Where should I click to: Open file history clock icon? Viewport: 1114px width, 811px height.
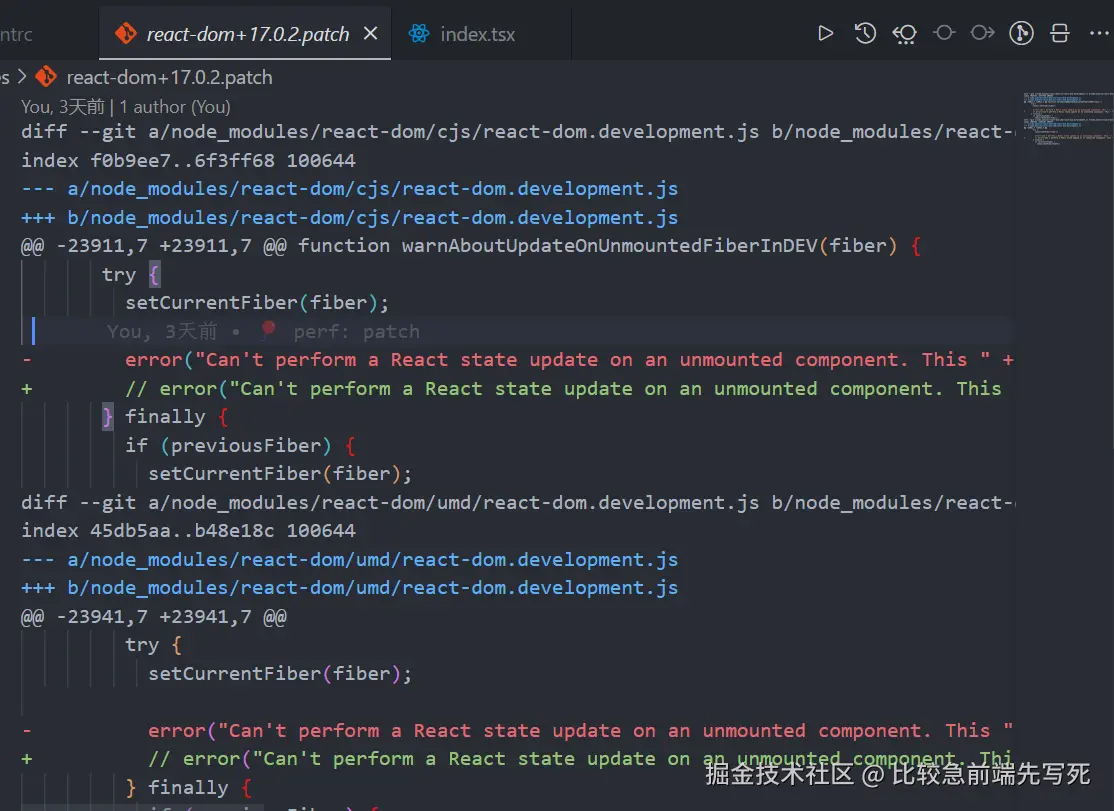point(865,33)
